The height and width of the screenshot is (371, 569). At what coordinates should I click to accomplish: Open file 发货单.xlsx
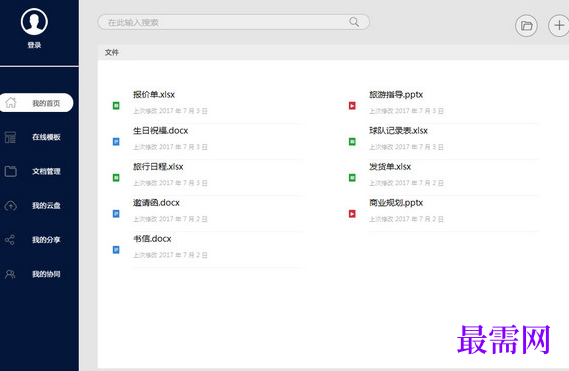(390, 166)
